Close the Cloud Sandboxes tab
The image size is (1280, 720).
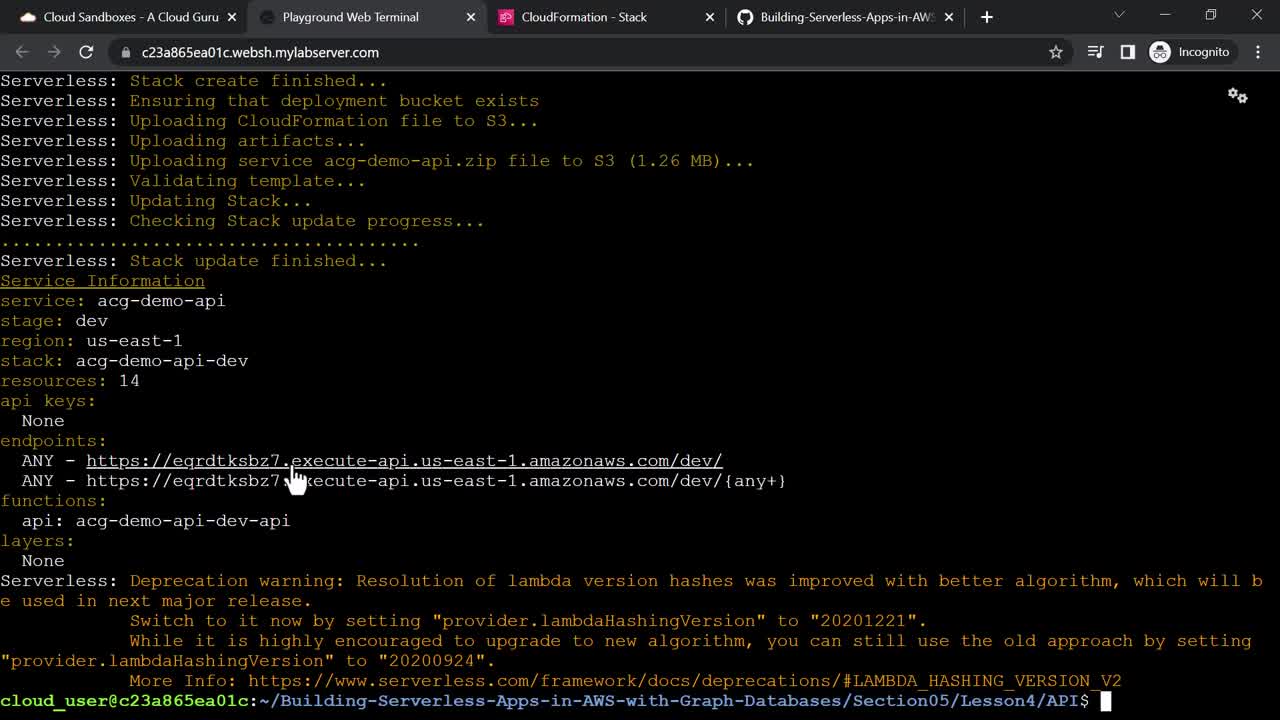[x=232, y=17]
